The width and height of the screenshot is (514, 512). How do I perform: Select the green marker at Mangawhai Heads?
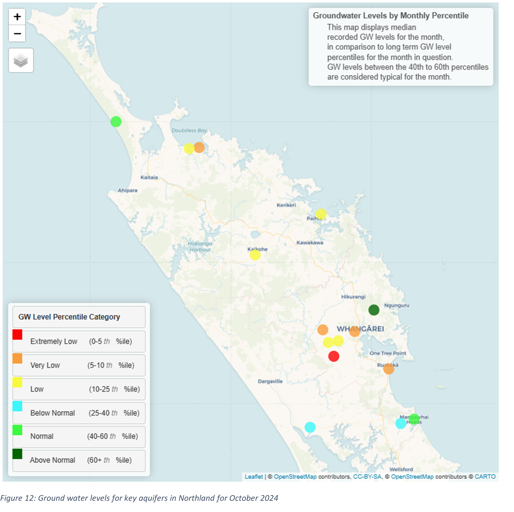[x=414, y=419]
